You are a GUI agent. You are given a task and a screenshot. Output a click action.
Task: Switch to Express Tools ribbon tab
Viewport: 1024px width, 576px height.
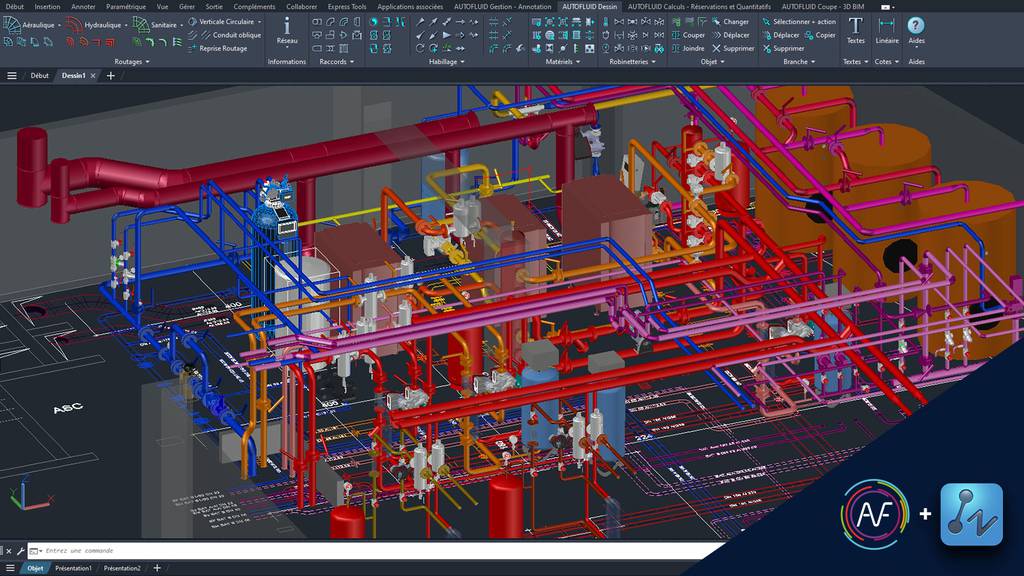click(347, 7)
